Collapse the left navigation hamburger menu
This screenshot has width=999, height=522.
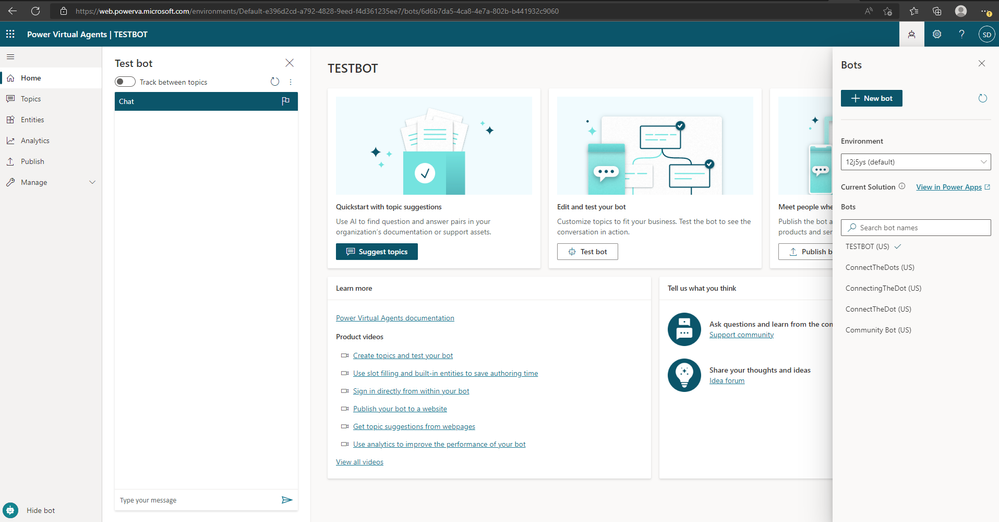click(x=10, y=57)
